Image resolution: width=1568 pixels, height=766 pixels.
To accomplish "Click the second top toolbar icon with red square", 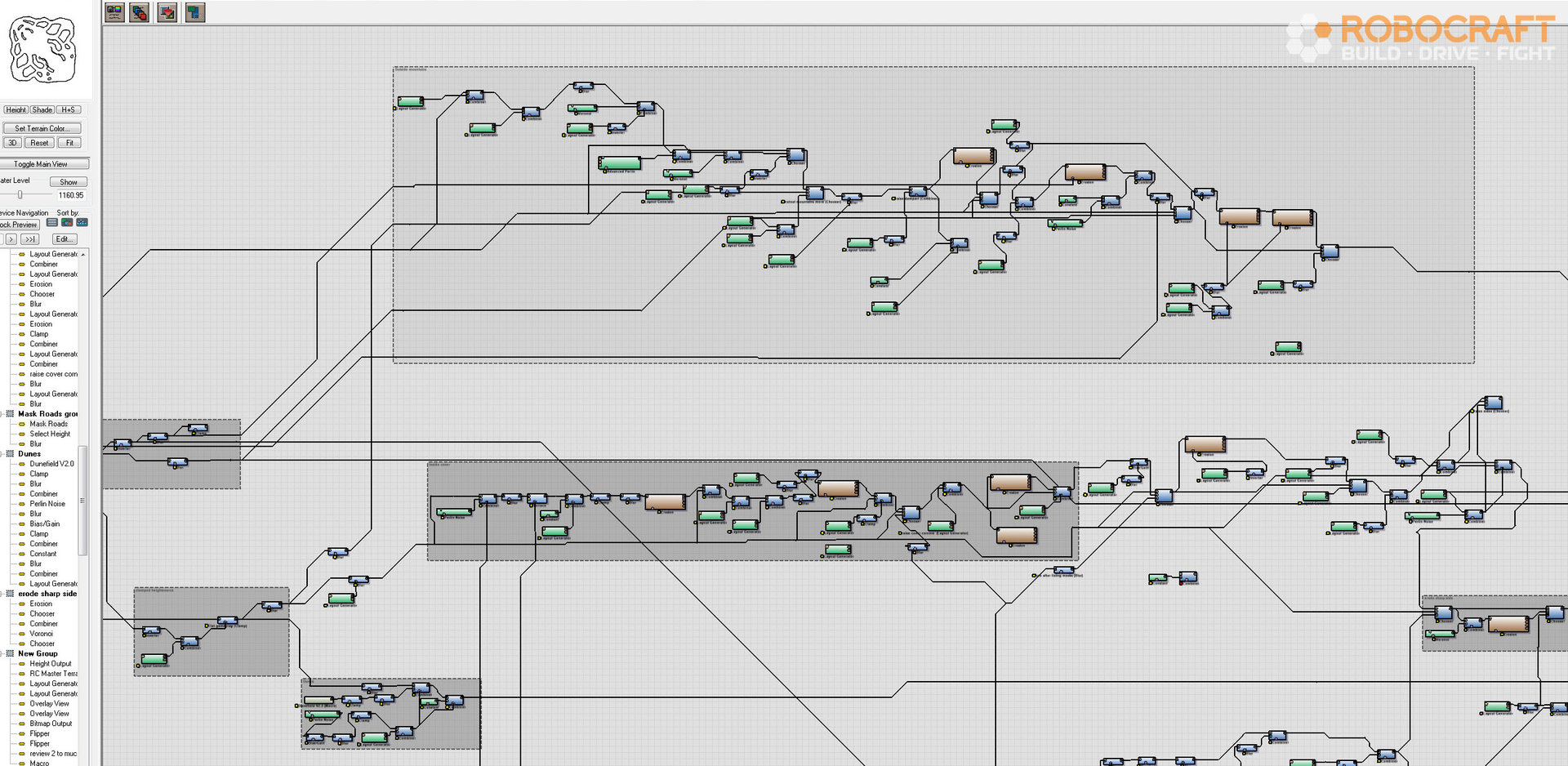I will [140, 12].
